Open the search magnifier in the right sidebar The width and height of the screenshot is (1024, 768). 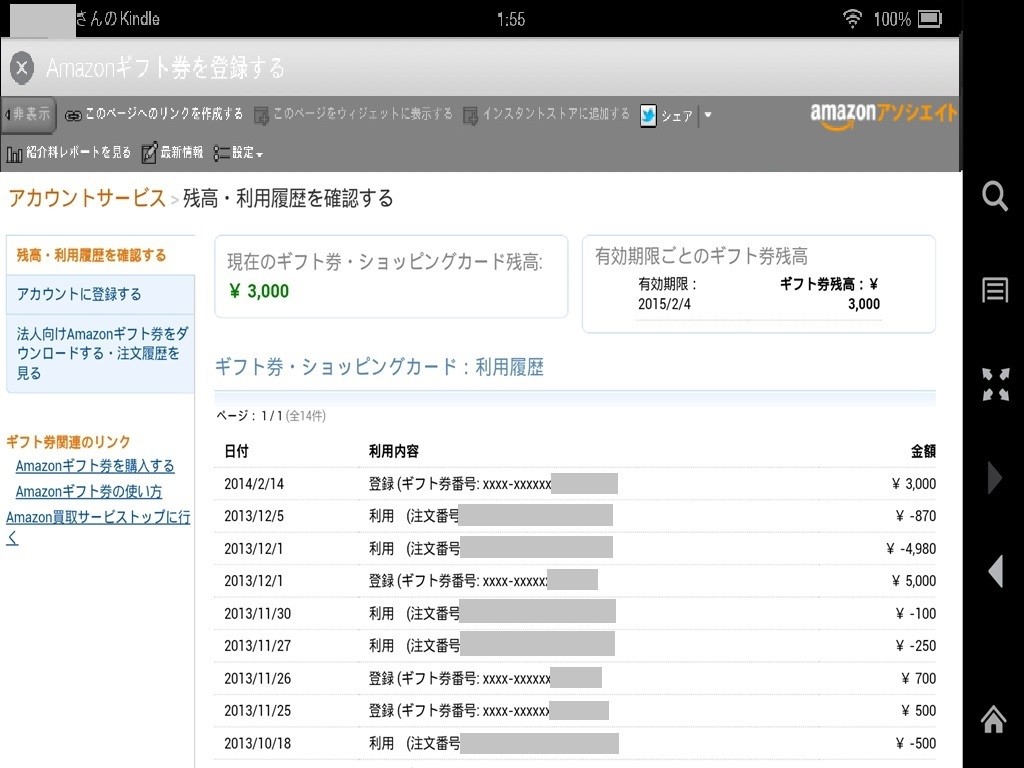[x=994, y=196]
